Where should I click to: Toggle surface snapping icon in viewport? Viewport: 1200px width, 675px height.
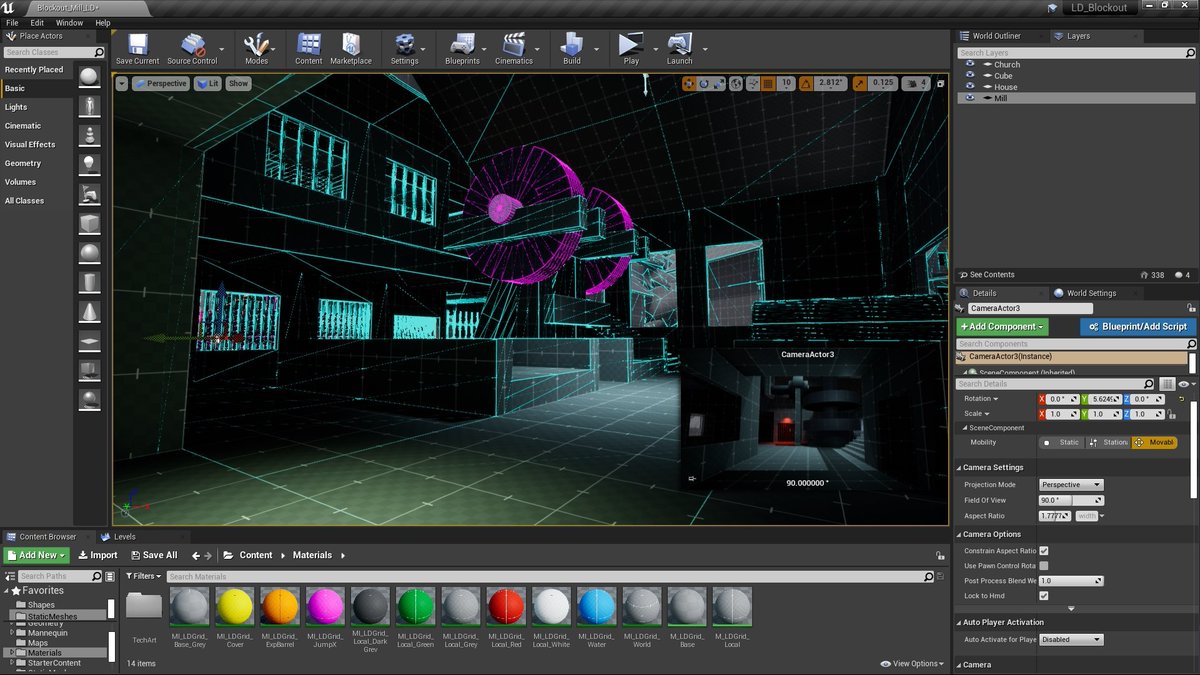(753, 84)
